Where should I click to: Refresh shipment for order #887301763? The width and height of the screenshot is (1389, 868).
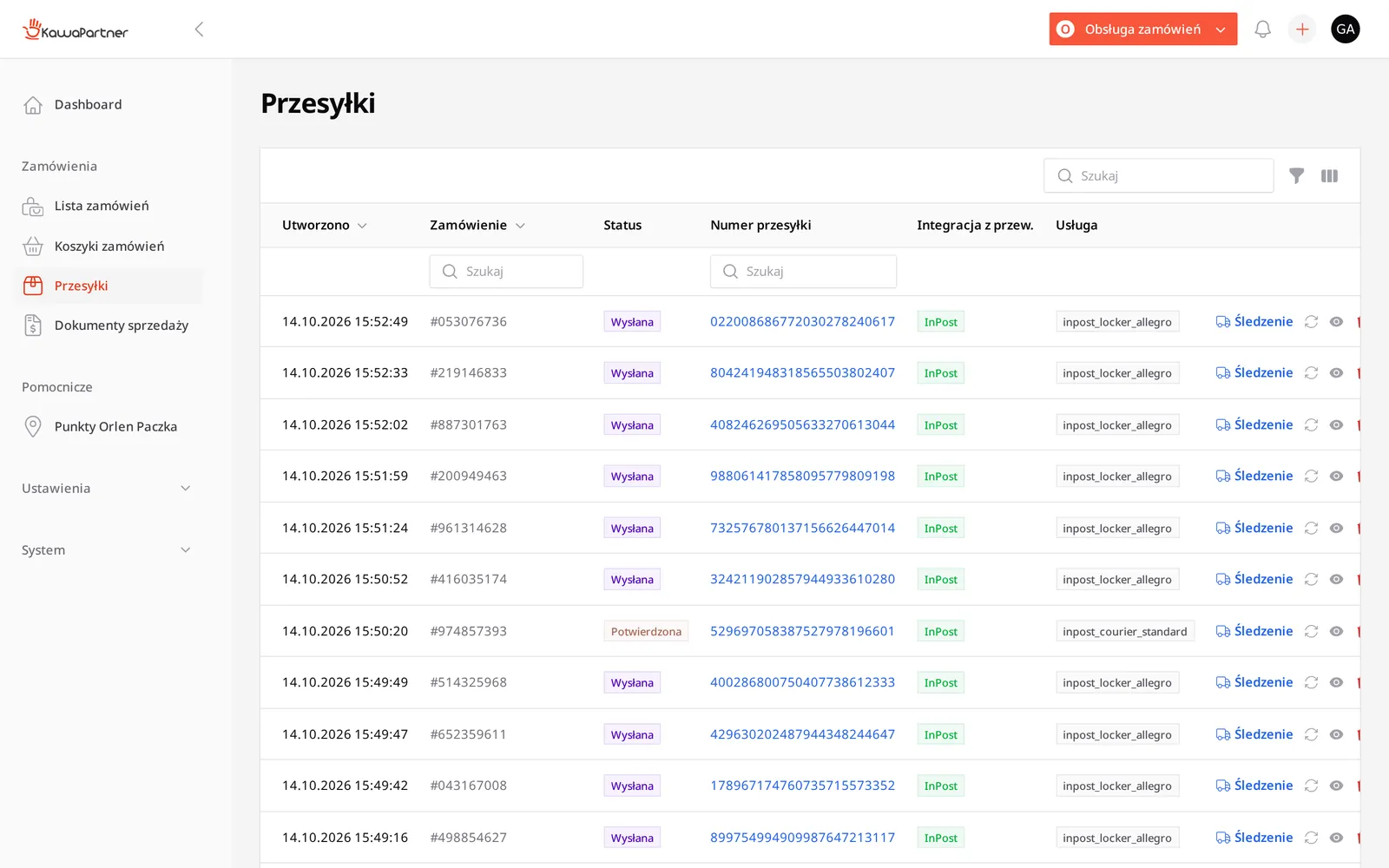tap(1311, 425)
